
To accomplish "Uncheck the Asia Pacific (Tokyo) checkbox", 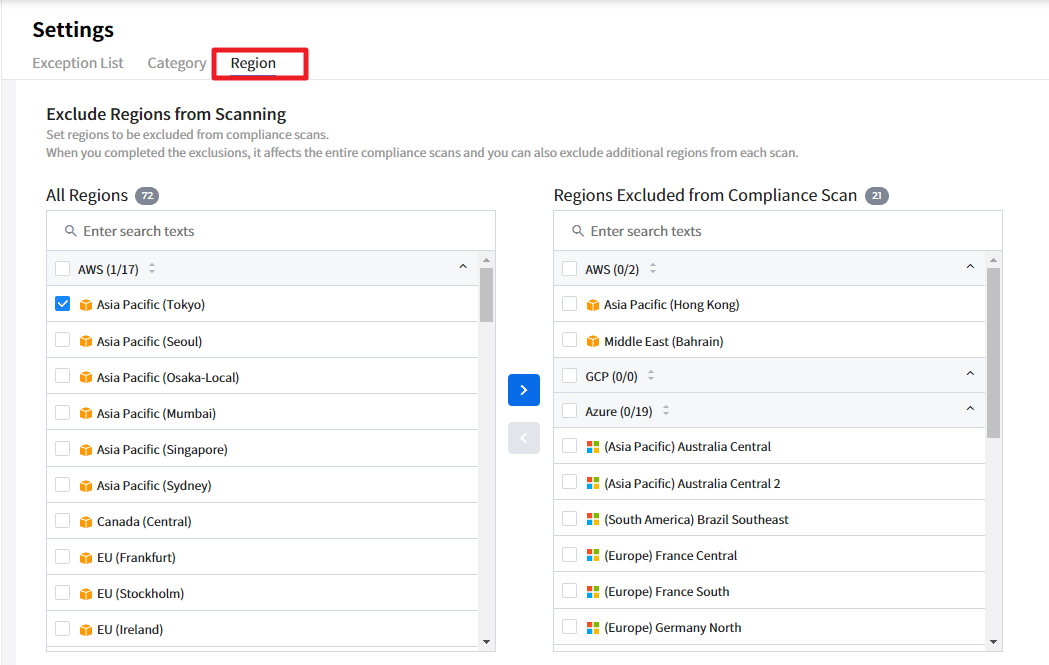I will pos(63,304).
